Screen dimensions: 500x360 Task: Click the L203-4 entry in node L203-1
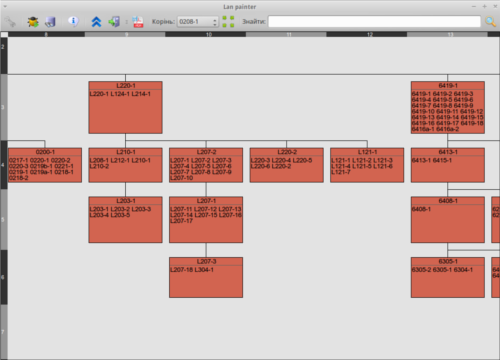(99, 215)
